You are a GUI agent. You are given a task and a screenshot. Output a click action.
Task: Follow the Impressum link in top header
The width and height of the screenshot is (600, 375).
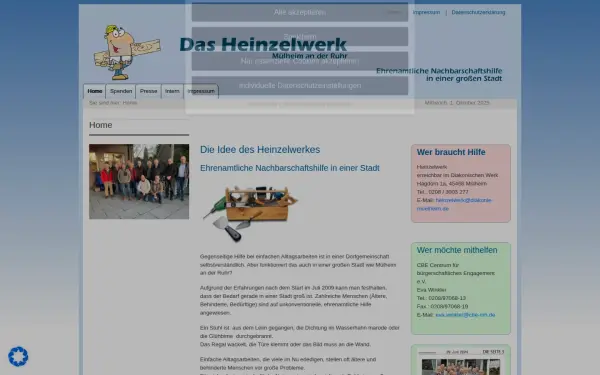point(426,12)
